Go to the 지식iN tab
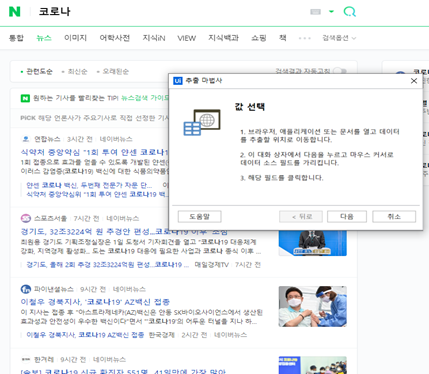This screenshot has height=374, width=429. click(154, 38)
